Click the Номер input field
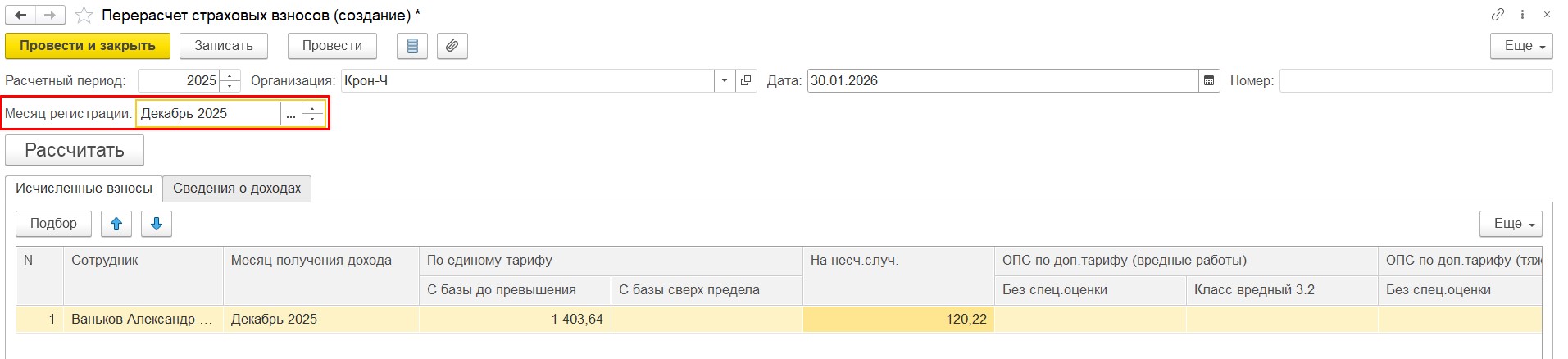Image resolution: width=1568 pixels, height=359 pixels. pos(1415,80)
